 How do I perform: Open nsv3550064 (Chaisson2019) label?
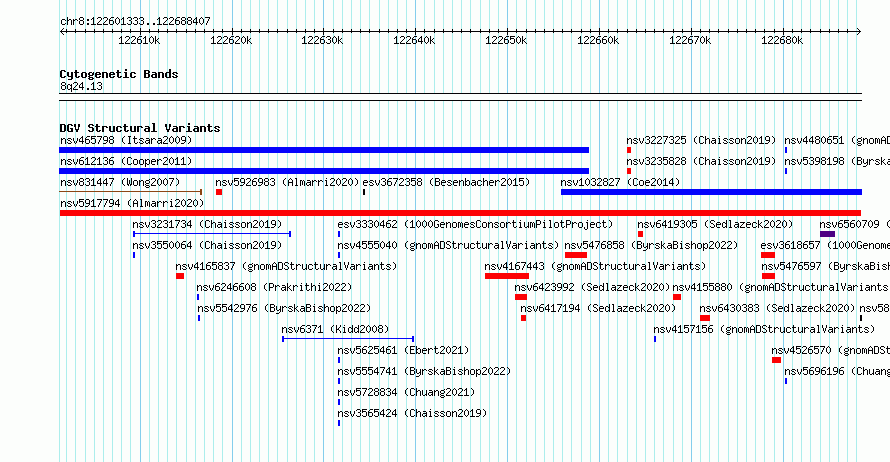pos(207,245)
